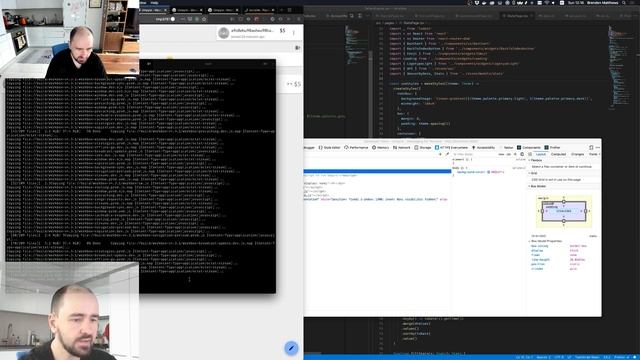The image size is (640, 360).
Task: Click the box model content region
Action: tap(564, 211)
